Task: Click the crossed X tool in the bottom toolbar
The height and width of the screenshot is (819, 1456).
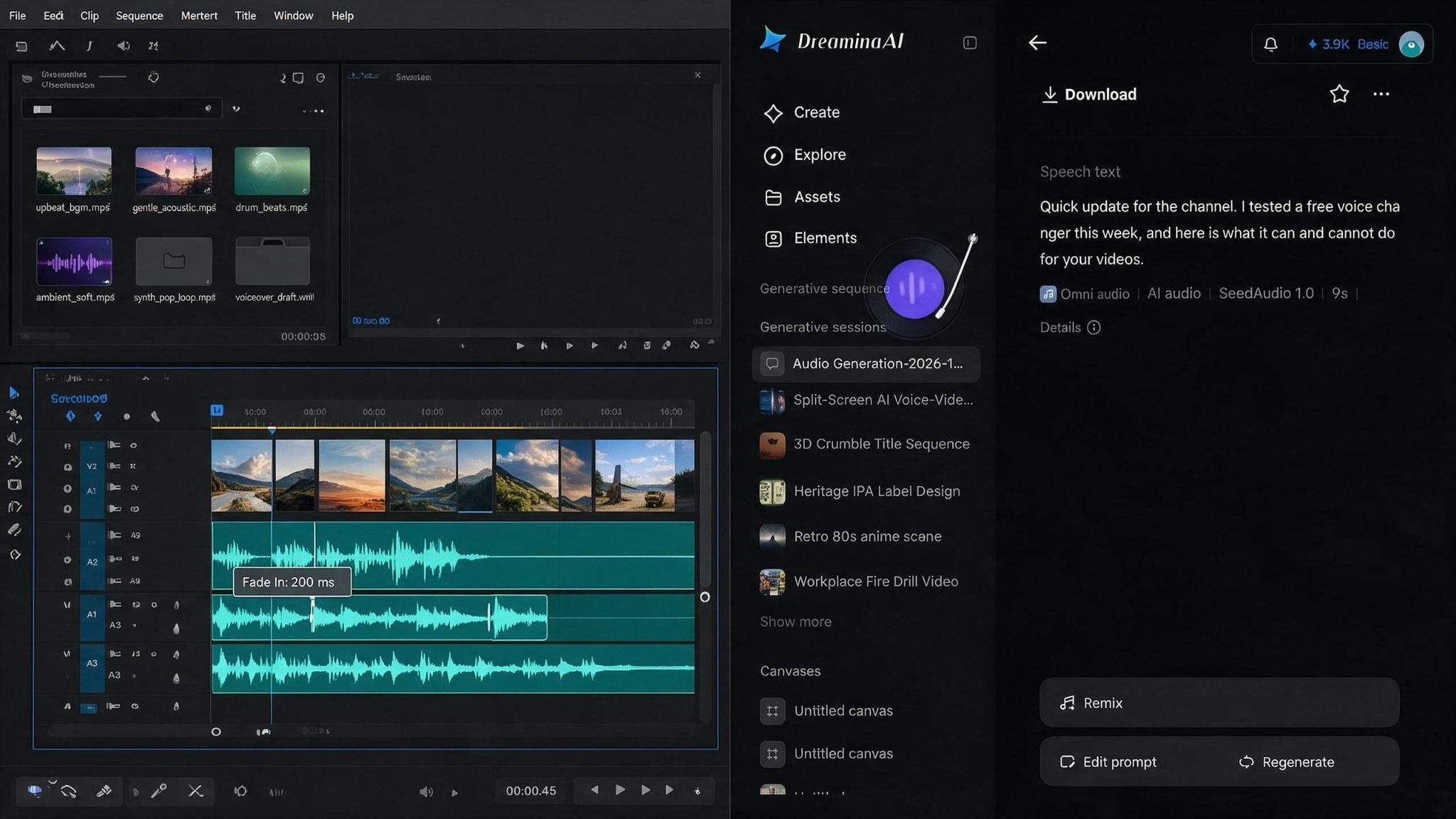Action: pos(196,791)
